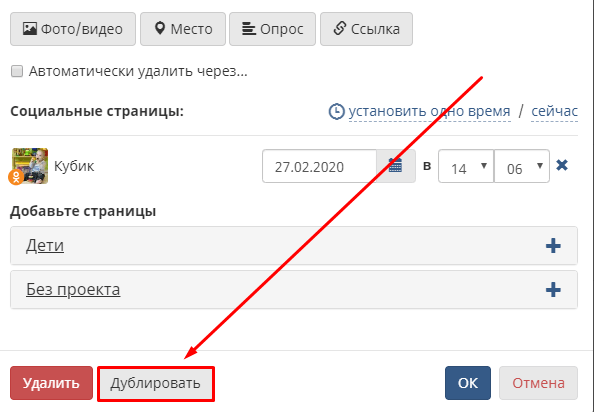Viewport: 594px width, 412px height.
Task: Click the Дублировать button
Action: click(156, 383)
